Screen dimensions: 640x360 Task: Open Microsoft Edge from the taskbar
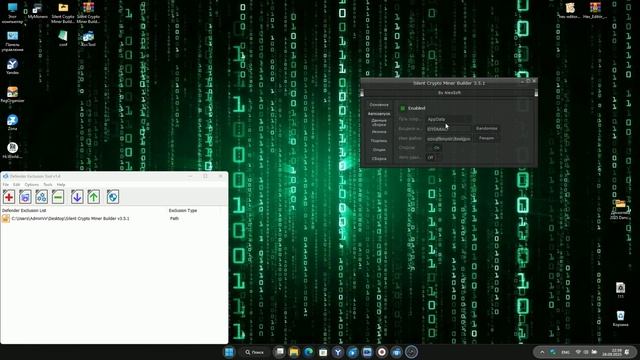[309, 352]
